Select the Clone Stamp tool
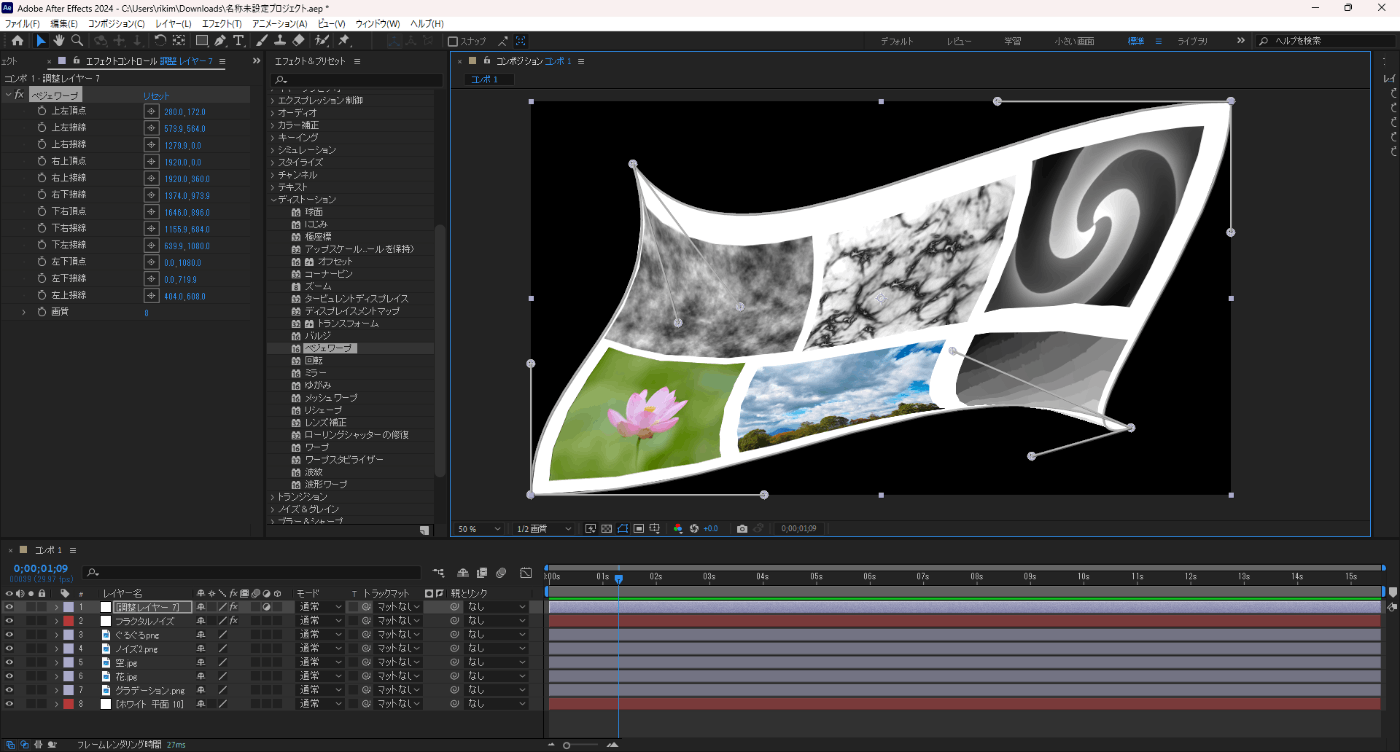This screenshot has width=1400, height=752. [280, 41]
